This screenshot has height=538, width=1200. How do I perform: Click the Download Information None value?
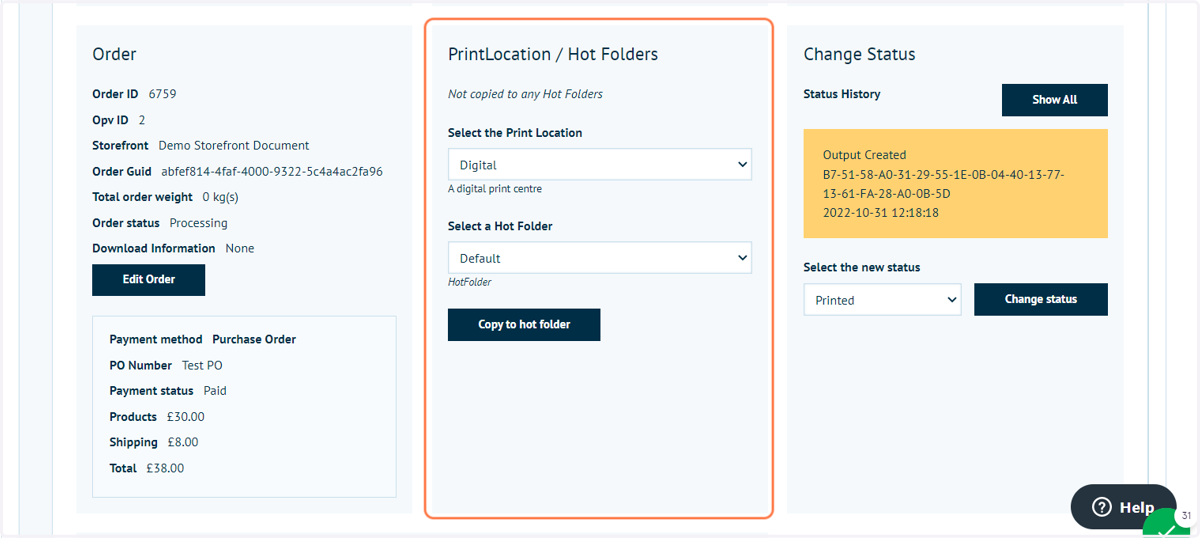tap(240, 248)
